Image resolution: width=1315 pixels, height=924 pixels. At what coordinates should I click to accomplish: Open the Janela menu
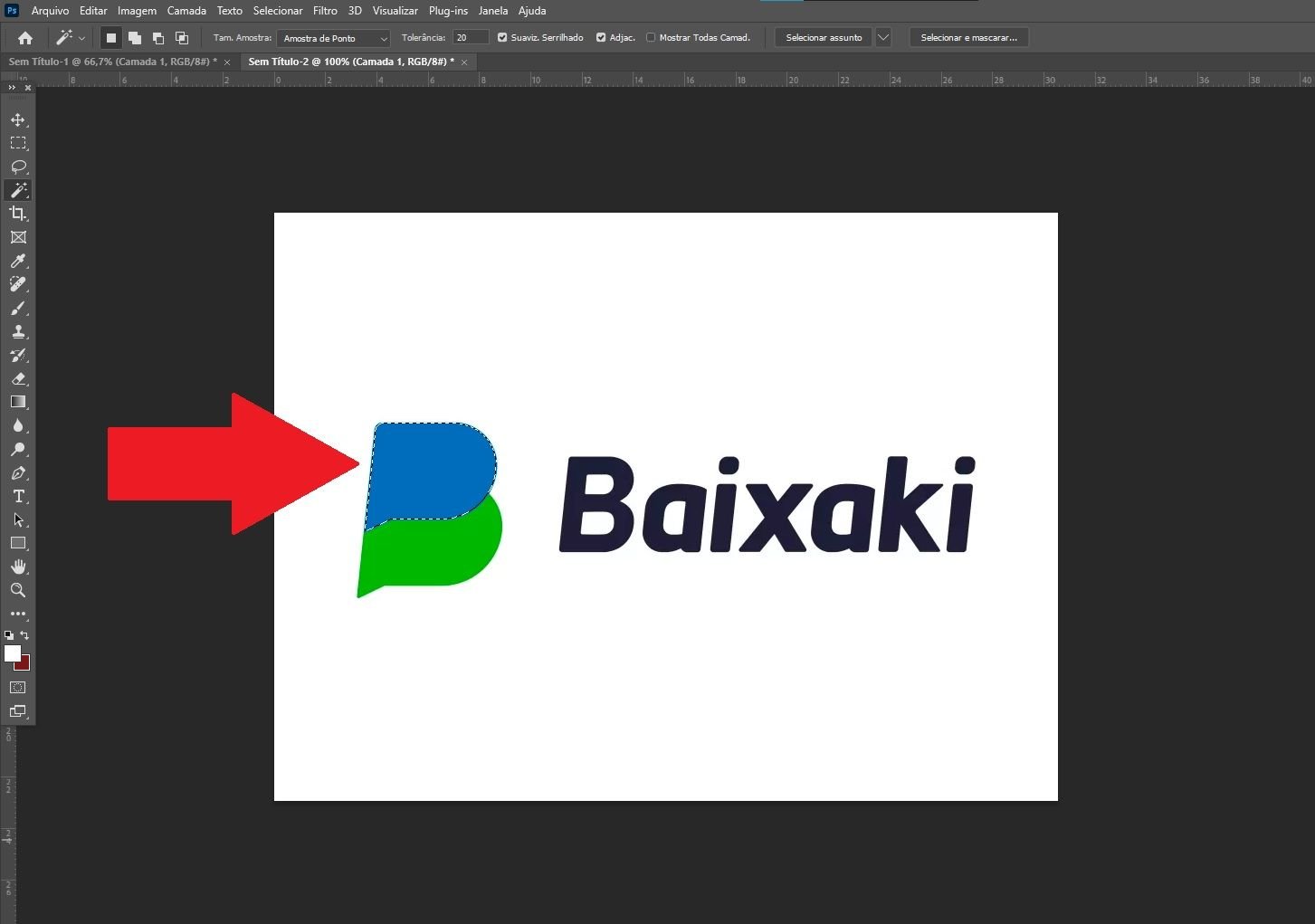click(493, 11)
